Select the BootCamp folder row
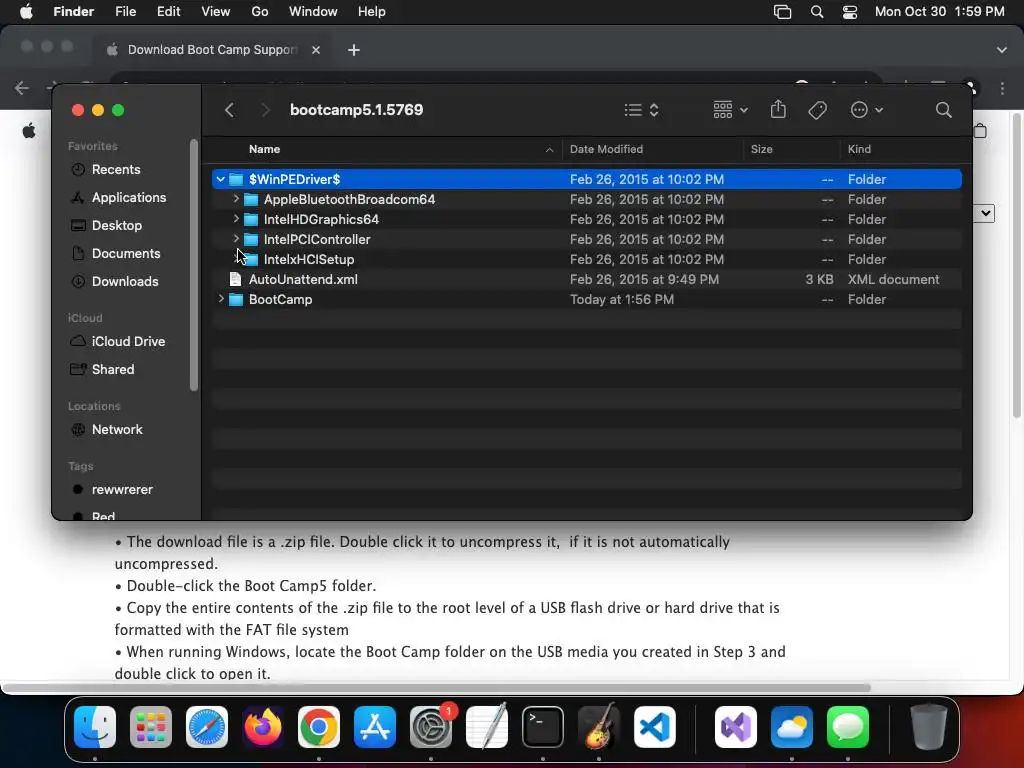 586,299
